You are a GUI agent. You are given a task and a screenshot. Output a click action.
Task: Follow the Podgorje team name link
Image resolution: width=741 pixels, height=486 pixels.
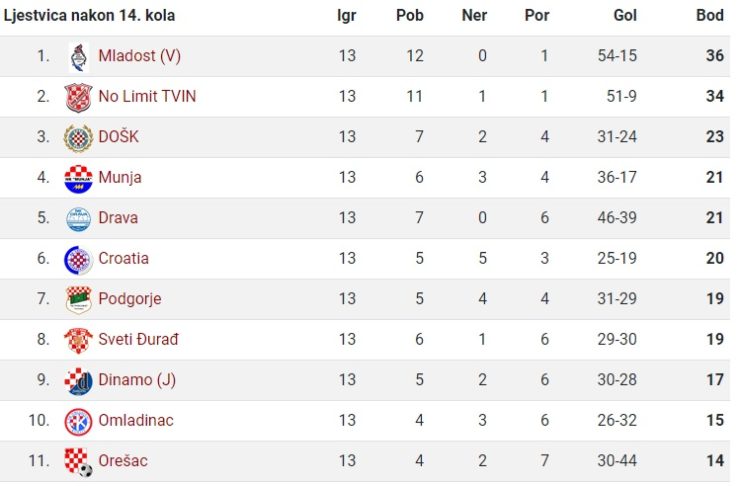pyautogui.click(x=130, y=299)
